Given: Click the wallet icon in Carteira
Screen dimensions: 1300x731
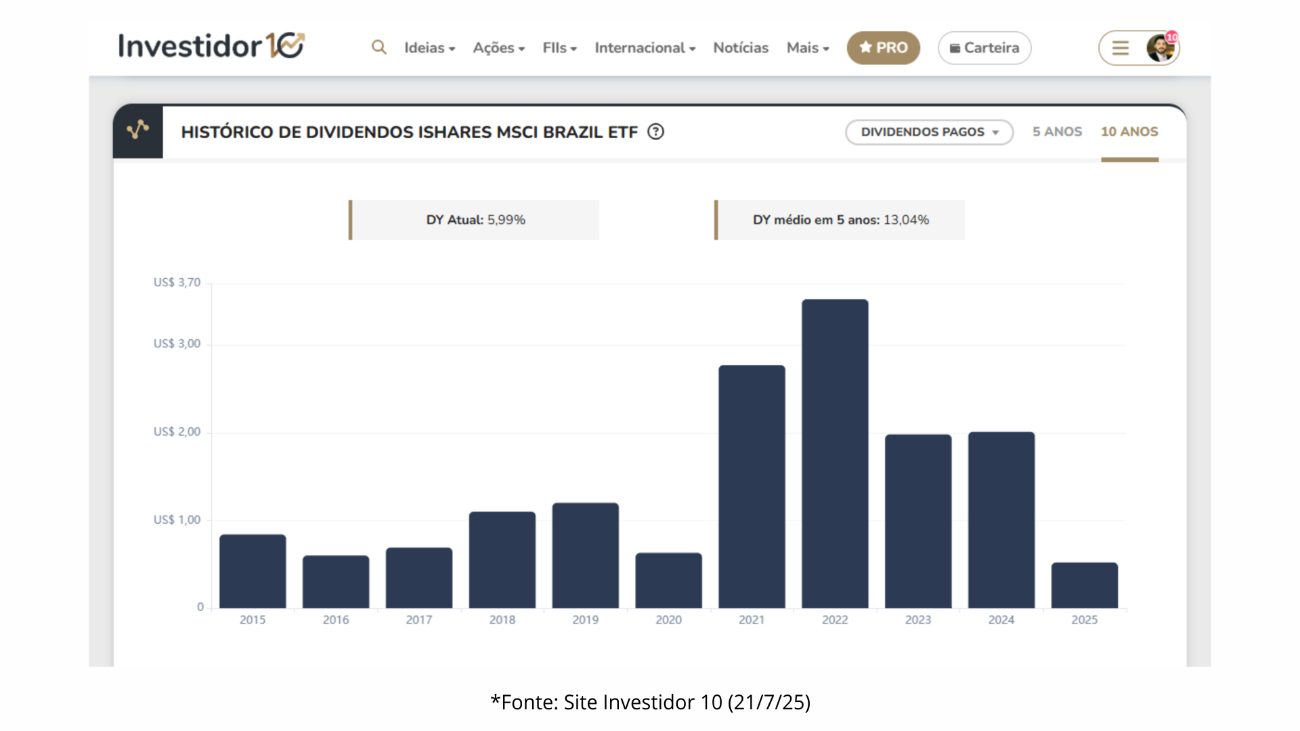Looking at the screenshot, I should point(955,48).
